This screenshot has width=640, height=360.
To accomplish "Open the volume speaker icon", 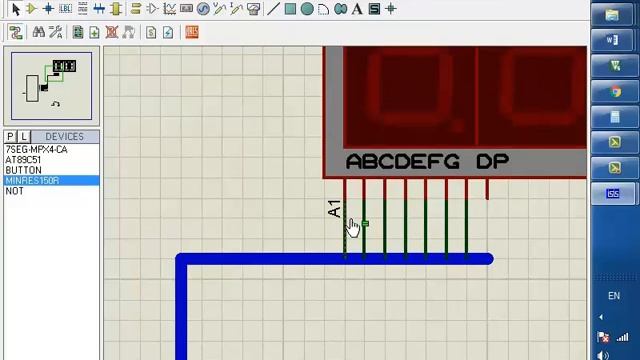I will coord(603,356).
